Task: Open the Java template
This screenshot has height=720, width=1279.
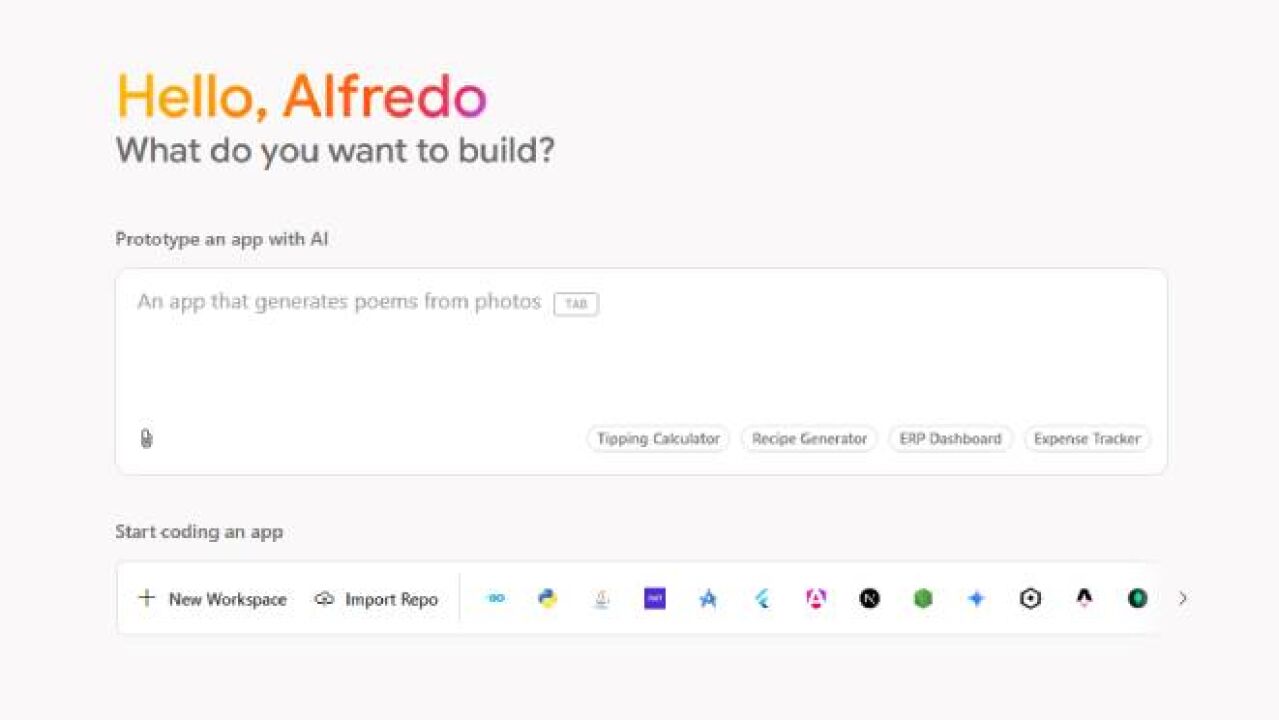Action: pyautogui.click(x=601, y=598)
